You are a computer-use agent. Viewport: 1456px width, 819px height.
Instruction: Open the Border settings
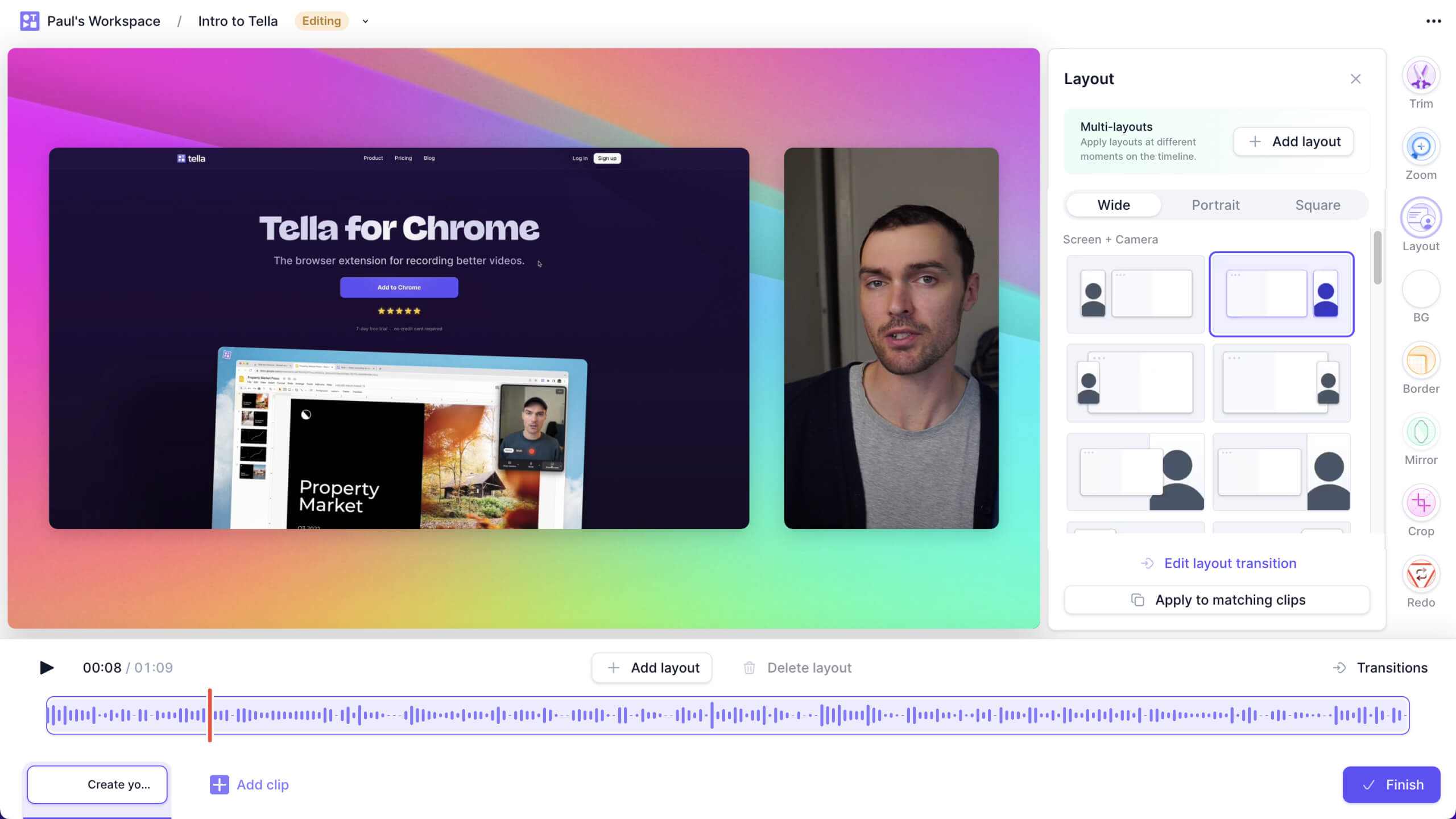[1420, 360]
